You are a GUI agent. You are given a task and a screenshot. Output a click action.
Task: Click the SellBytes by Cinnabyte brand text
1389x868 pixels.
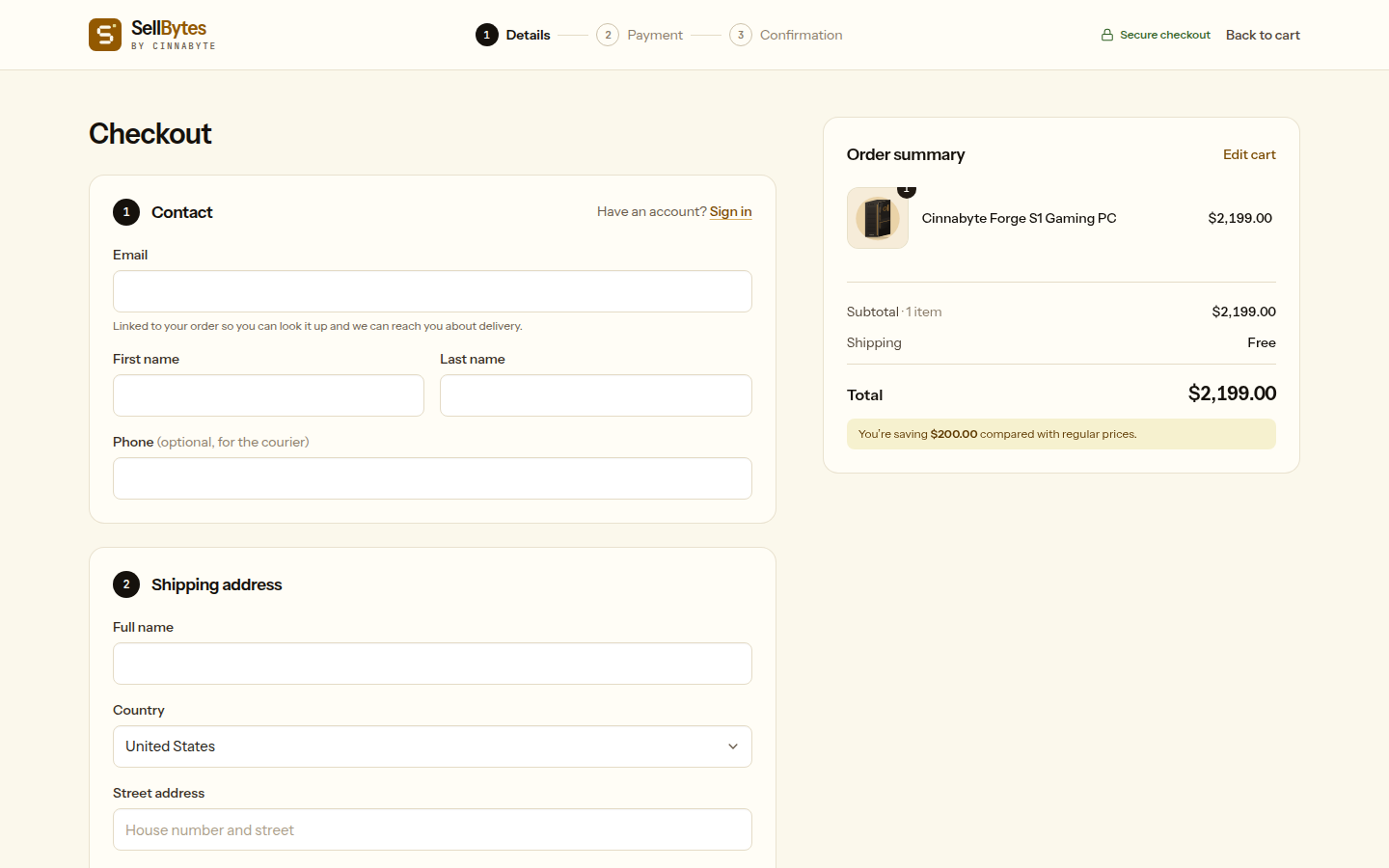174,35
